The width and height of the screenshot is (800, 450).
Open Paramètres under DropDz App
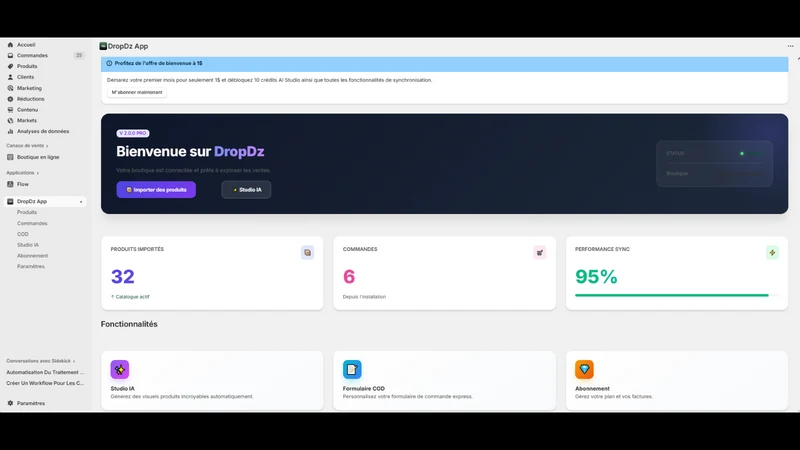31,266
